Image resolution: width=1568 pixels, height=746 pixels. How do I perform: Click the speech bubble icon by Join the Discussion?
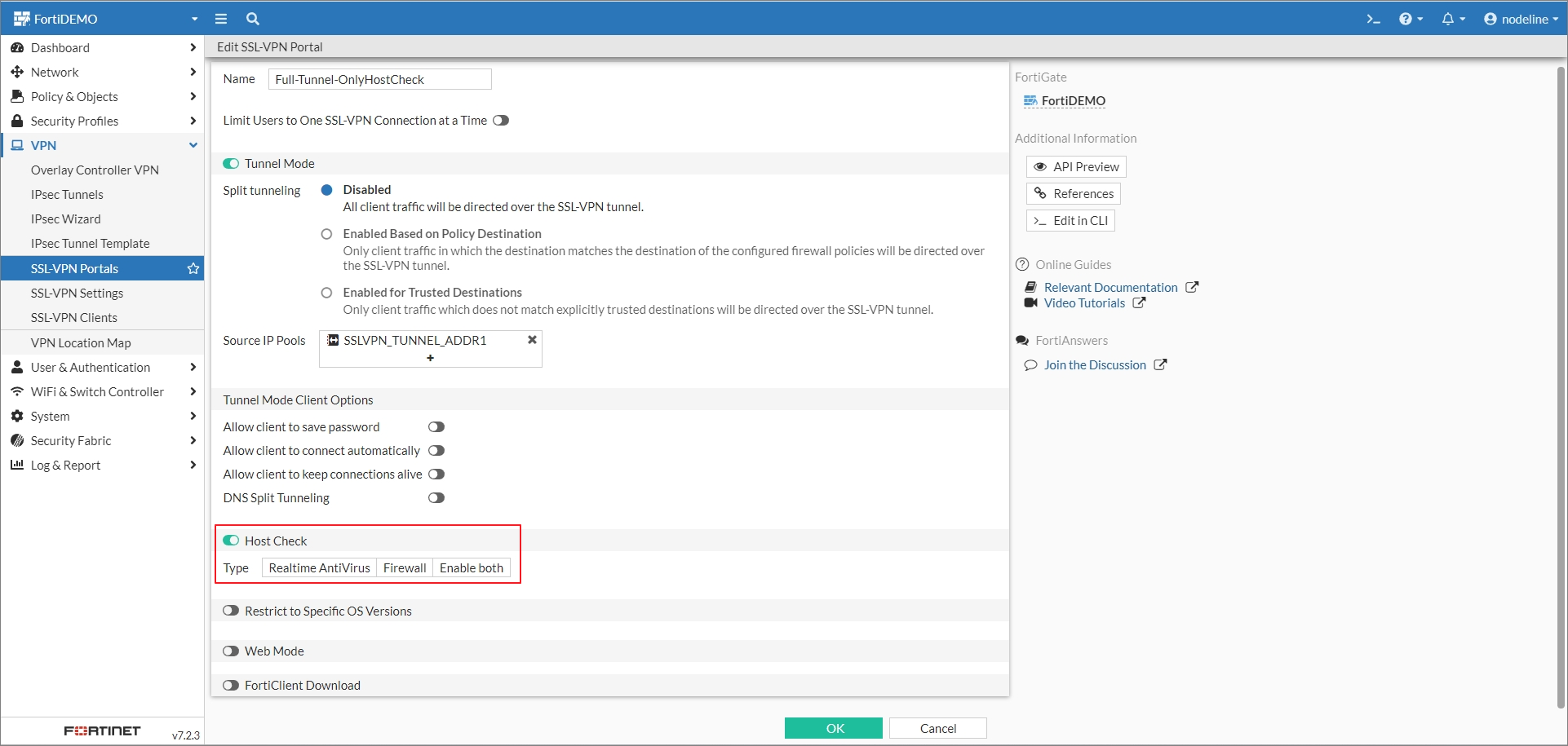1030,365
